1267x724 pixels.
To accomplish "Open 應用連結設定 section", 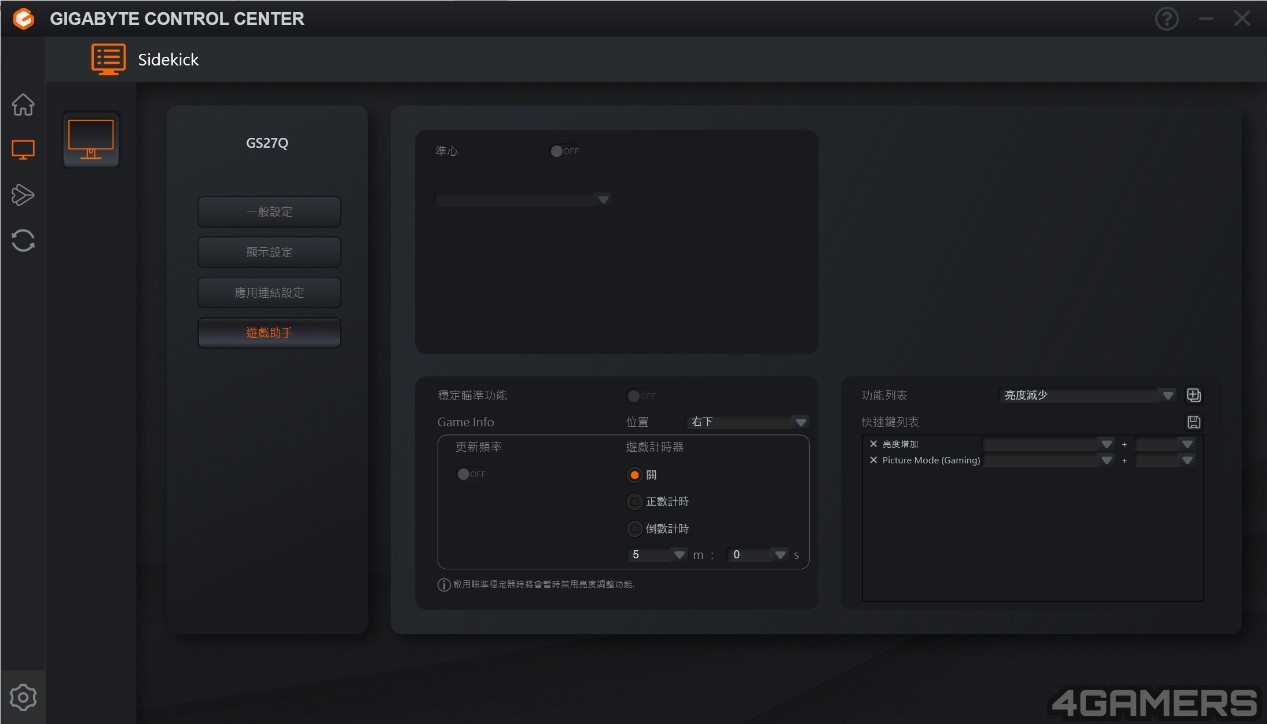I will [269, 292].
